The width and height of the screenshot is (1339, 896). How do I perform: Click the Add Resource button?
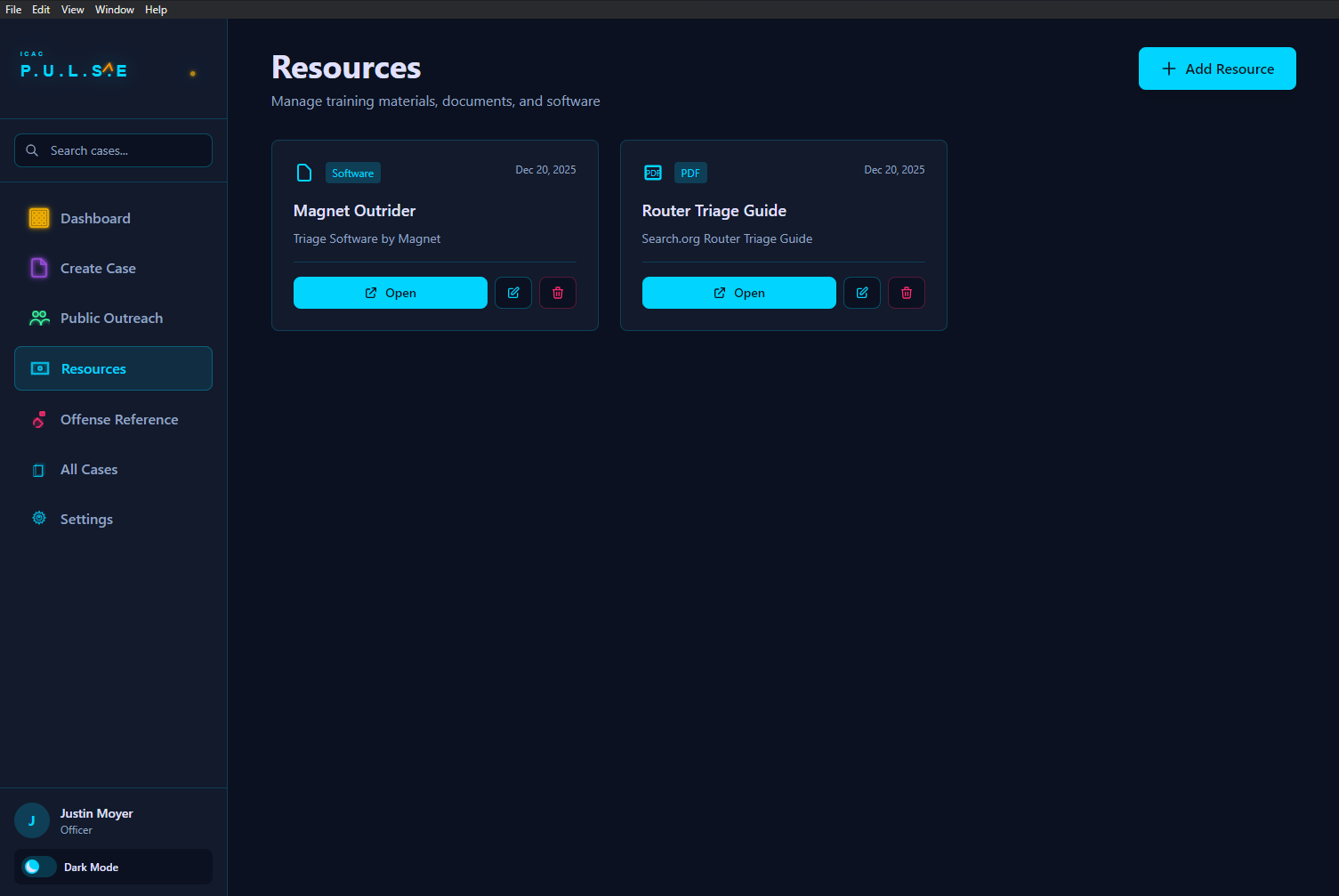[1216, 69]
